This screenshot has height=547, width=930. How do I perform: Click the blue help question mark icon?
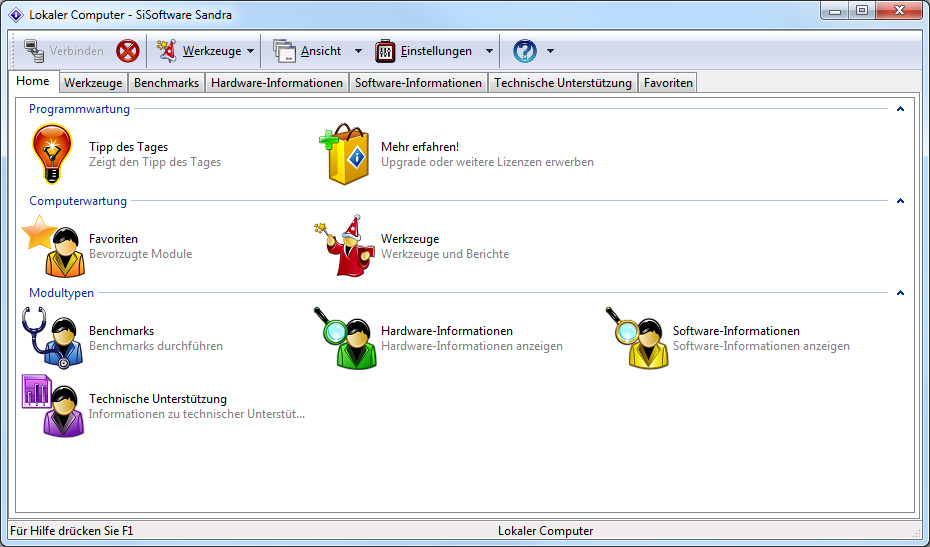pos(525,51)
